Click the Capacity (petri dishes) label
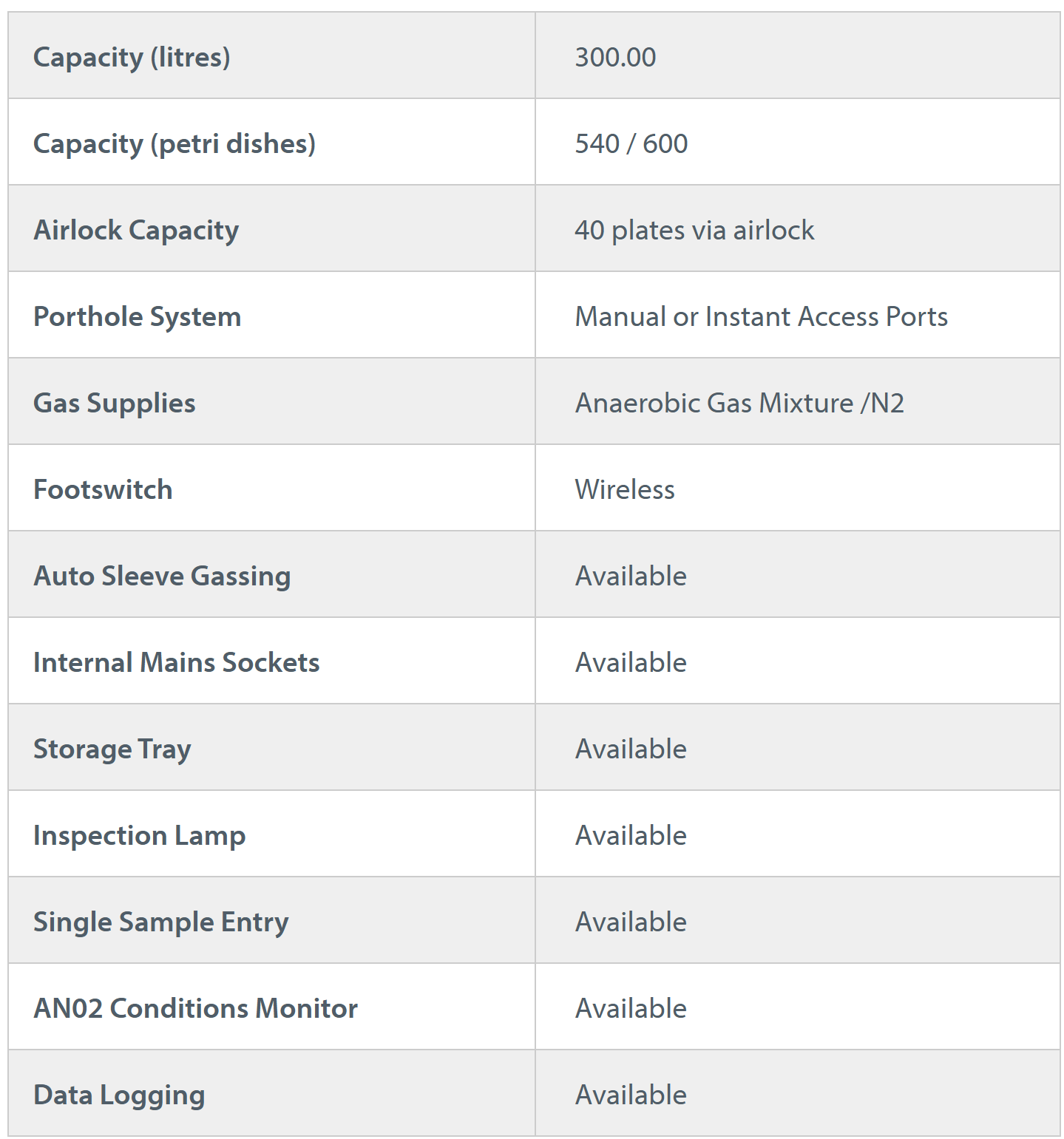This screenshot has height=1139, width=1064. pyautogui.click(x=174, y=143)
